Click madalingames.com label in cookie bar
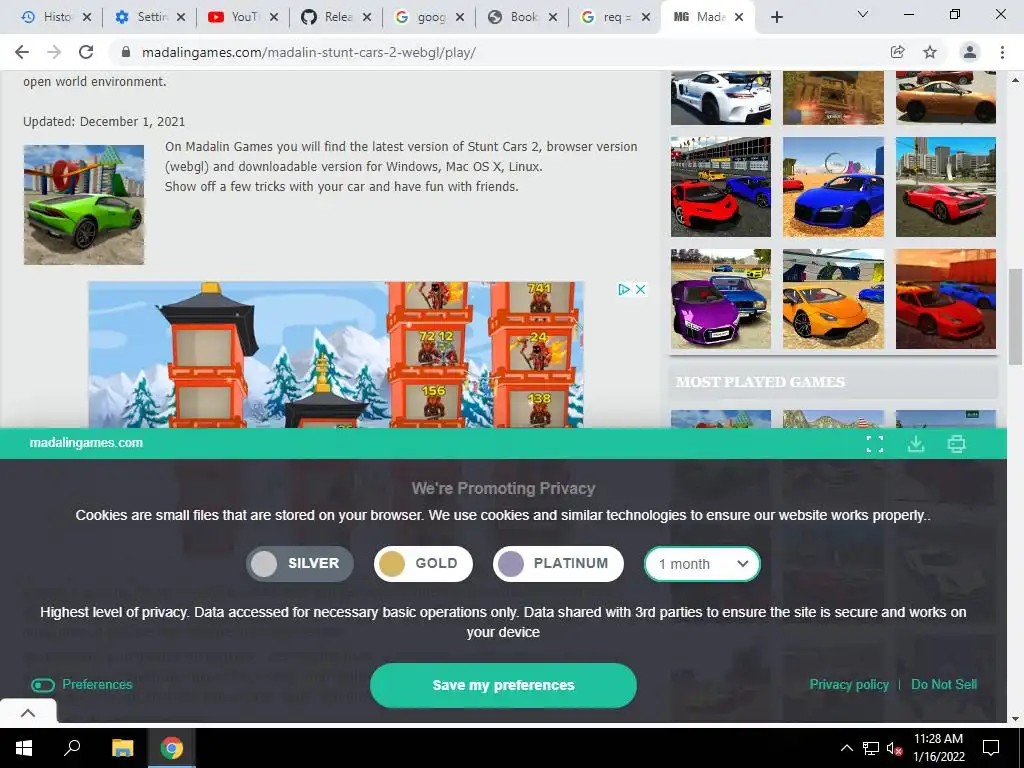 (86, 443)
